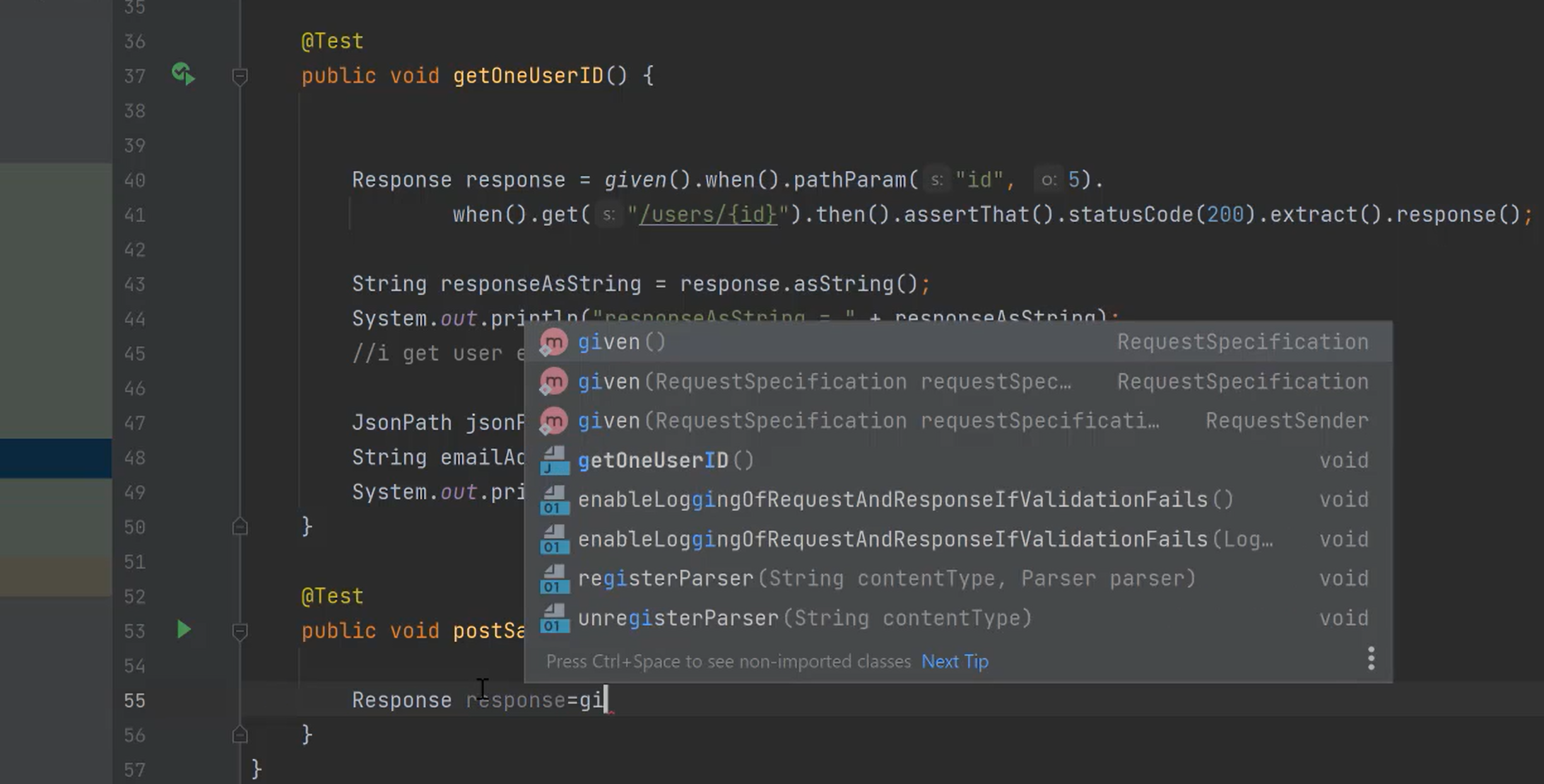Click the Next Tip link
The height and width of the screenshot is (784, 1544).
pos(955,661)
